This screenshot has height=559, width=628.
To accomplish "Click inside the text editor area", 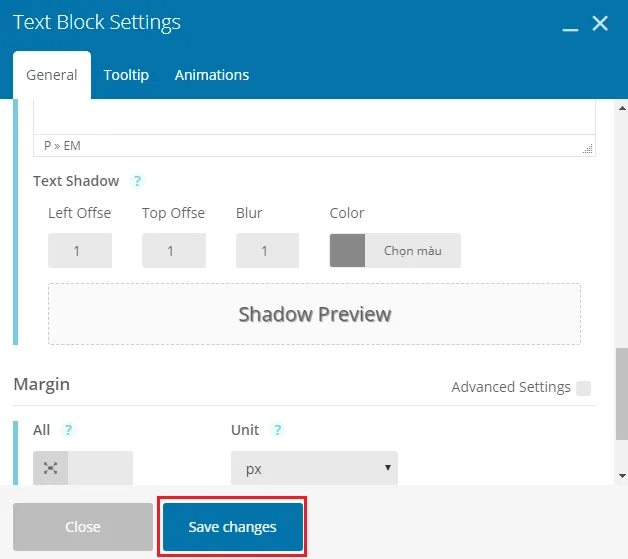I will tap(314, 117).
